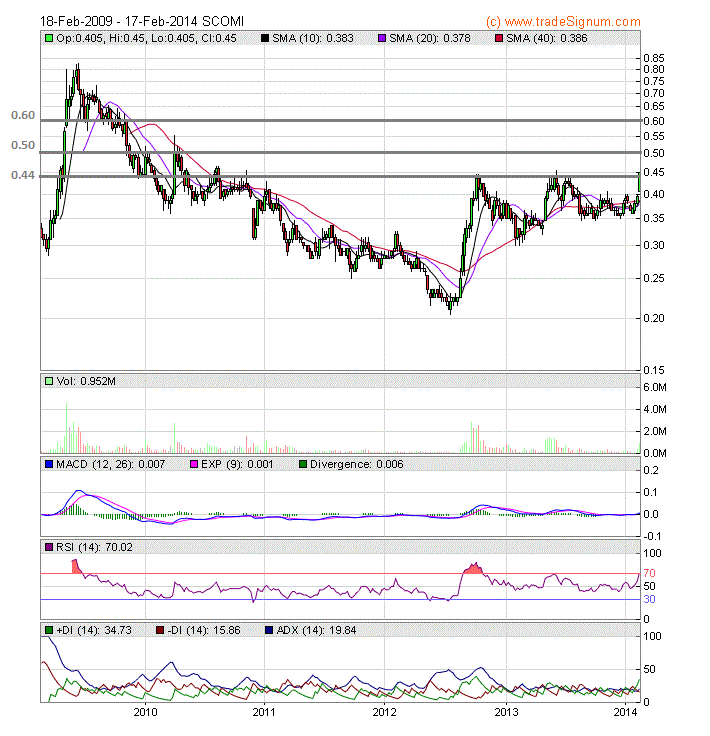Click the '+DI (14): 34.73' label

94,630
